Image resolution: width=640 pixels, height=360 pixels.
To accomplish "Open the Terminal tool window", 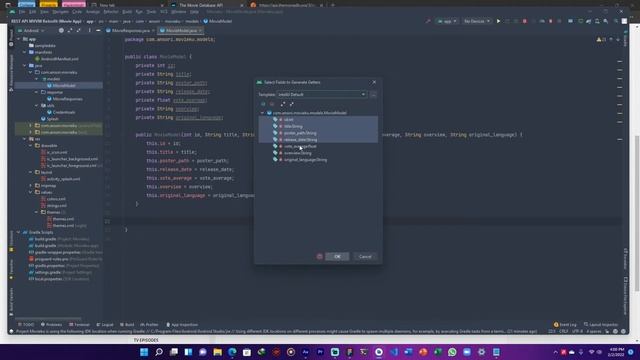I will 79,324.
